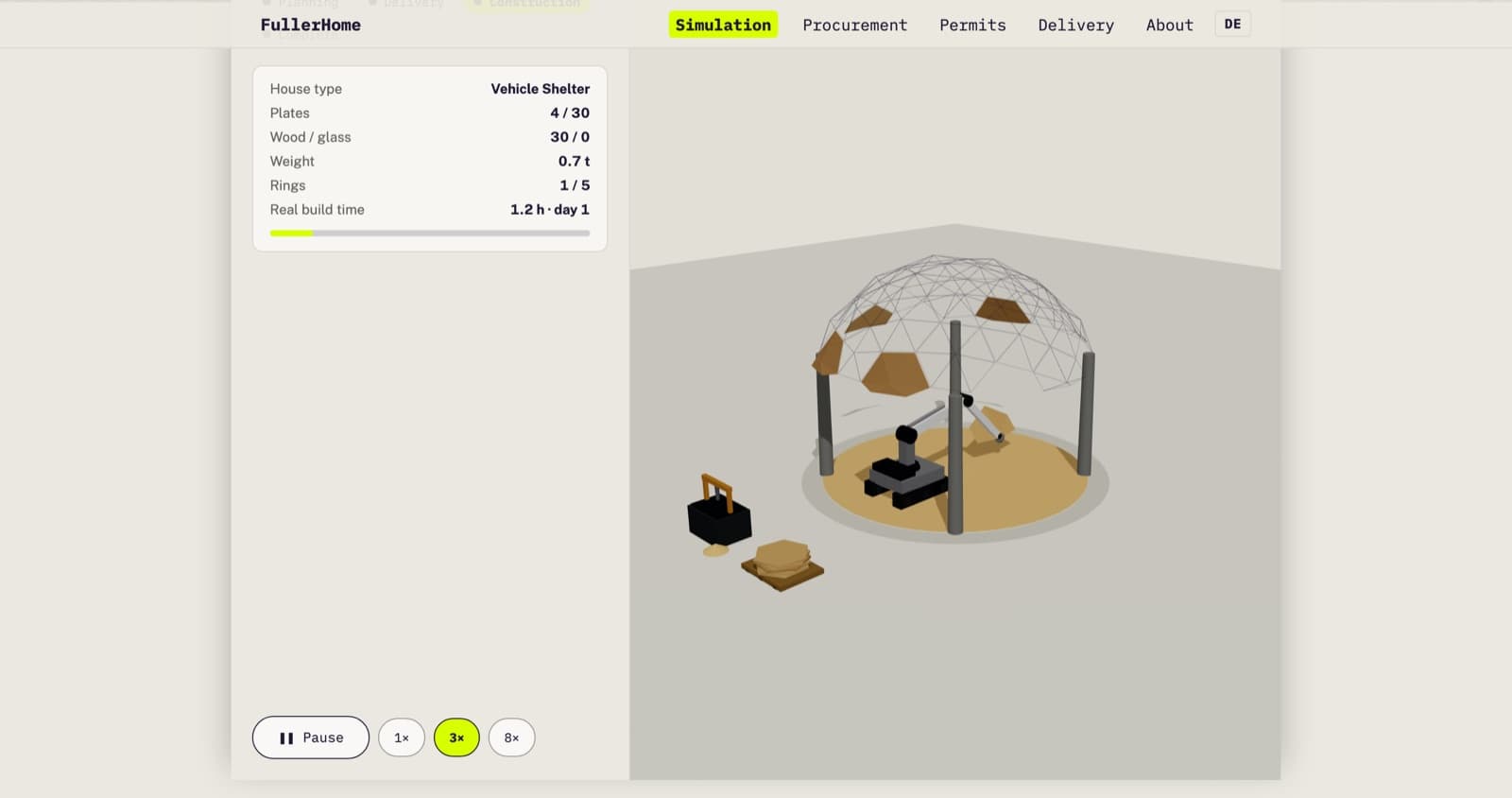
Task: Open the Simulation tab
Action: click(x=723, y=25)
